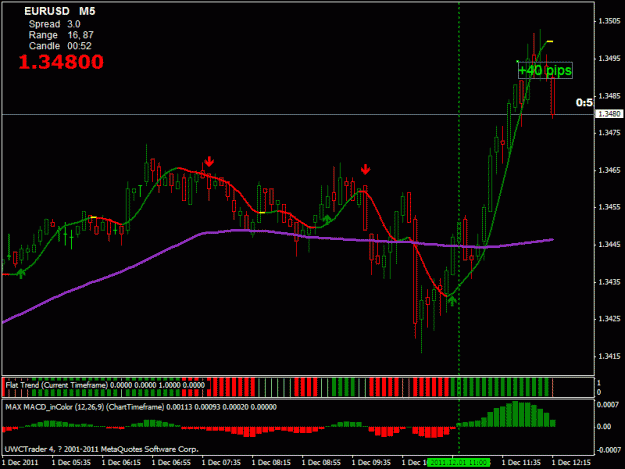Click the 1 Dec 12:15 time label

coord(571,463)
